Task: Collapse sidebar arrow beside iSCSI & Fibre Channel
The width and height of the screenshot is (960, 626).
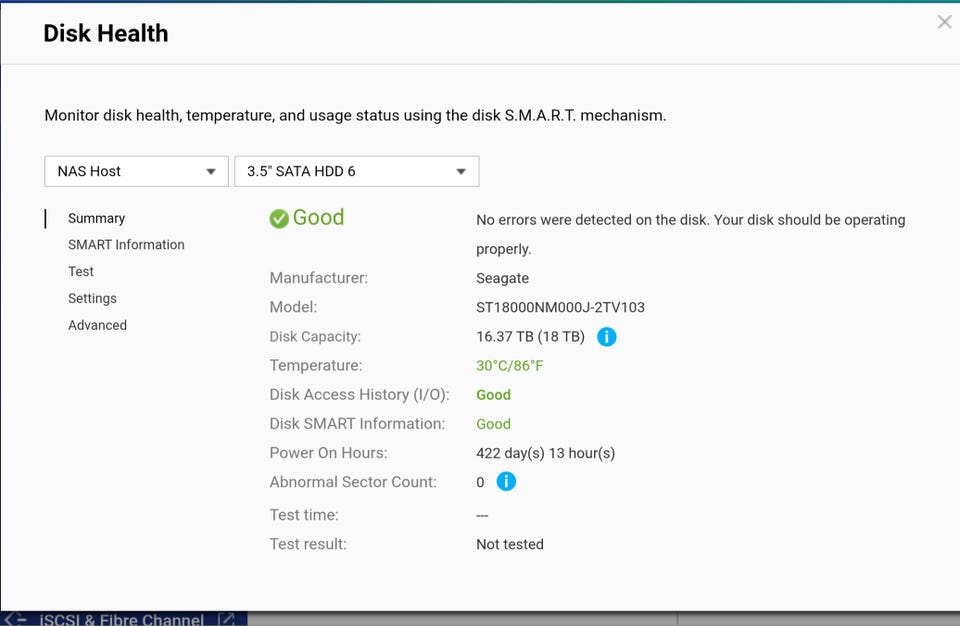Action: tap(15, 619)
